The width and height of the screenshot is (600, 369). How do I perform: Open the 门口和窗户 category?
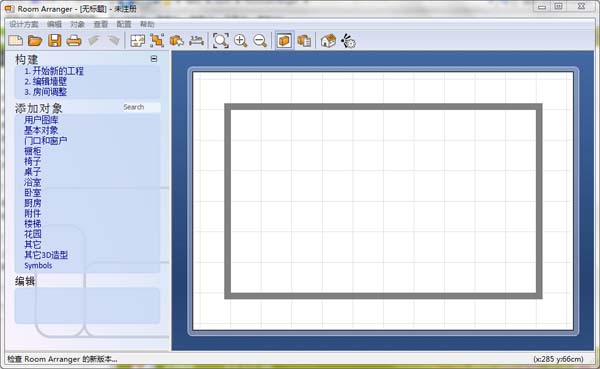[46, 140]
